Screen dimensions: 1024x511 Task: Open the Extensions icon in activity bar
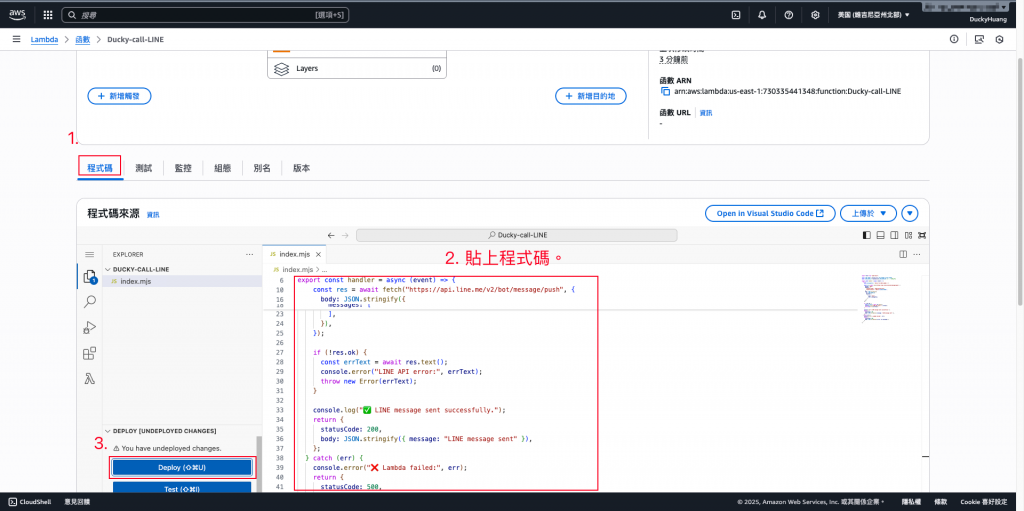89,354
